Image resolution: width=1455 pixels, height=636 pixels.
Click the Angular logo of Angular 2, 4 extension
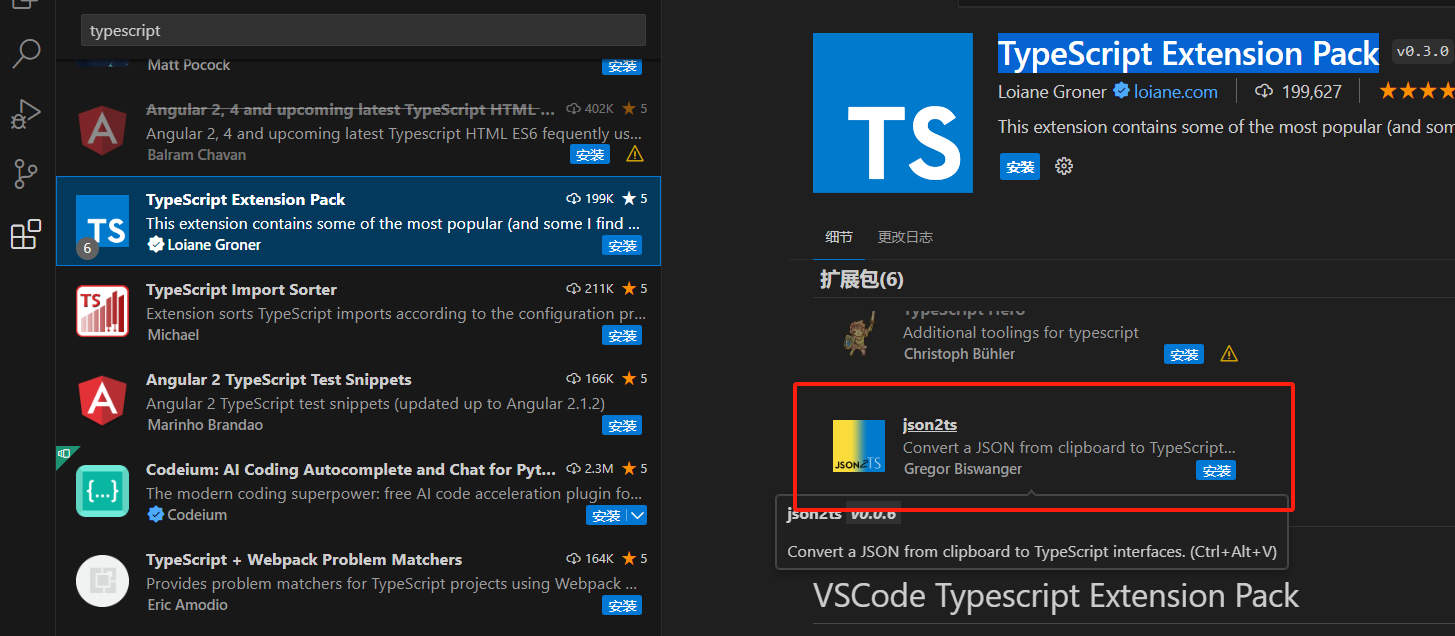(x=103, y=130)
